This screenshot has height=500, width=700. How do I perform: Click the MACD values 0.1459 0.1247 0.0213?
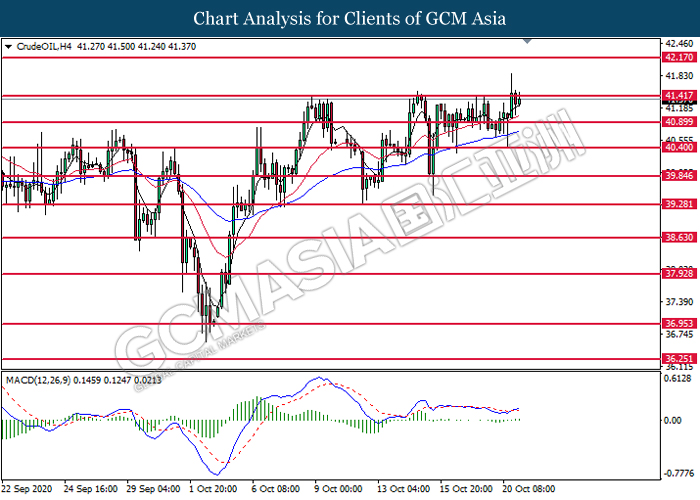[117, 380]
